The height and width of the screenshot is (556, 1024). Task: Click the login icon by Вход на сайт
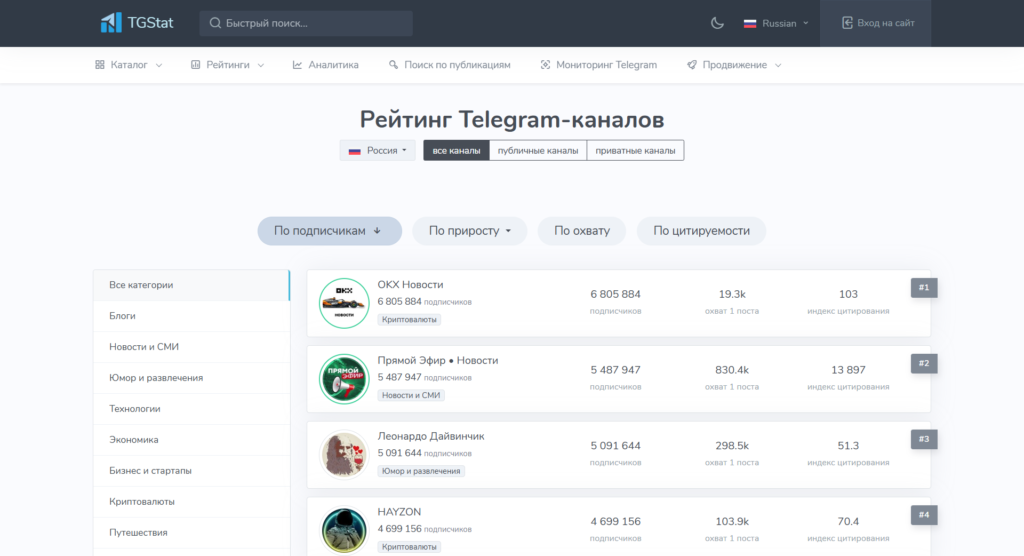847,23
